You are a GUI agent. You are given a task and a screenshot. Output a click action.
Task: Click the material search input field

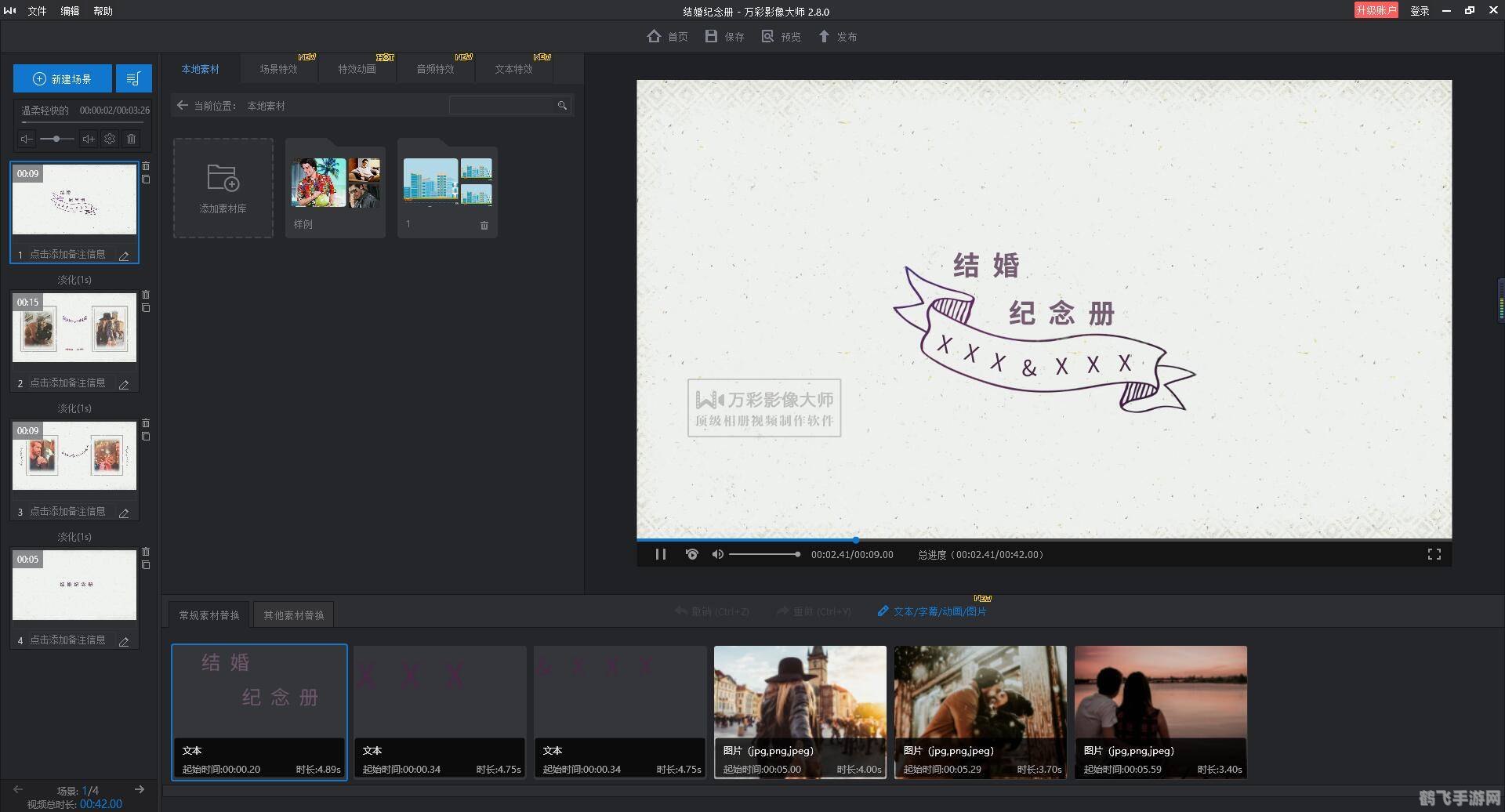point(503,105)
